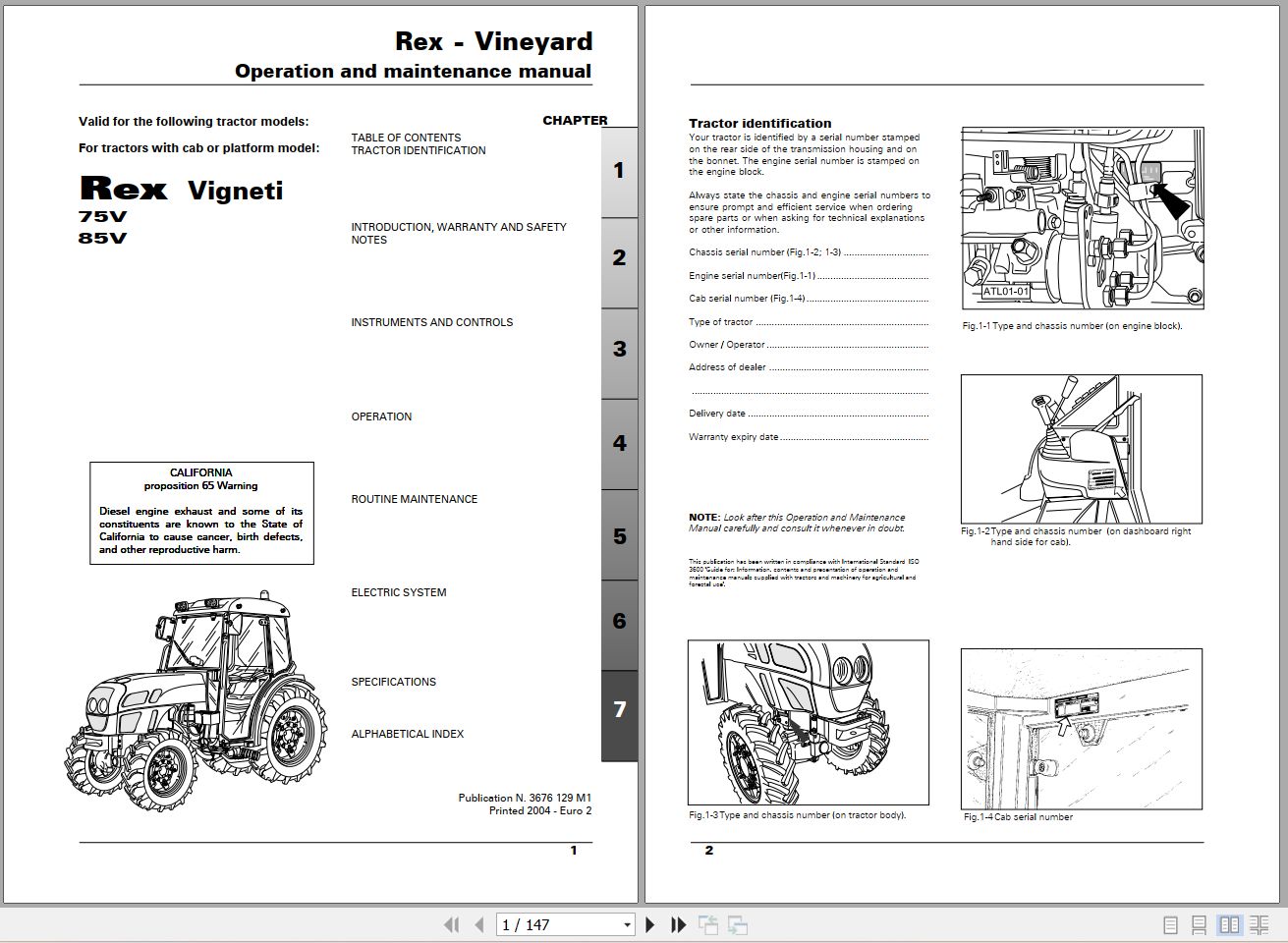Click SPECIFICATIONS entry
The image size is (1288, 943).
coord(394,682)
